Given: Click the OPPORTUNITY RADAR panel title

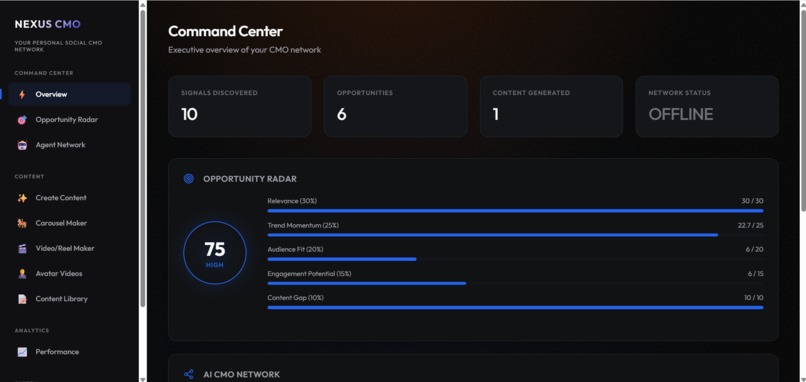Looking at the screenshot, I should click(250, 179).
